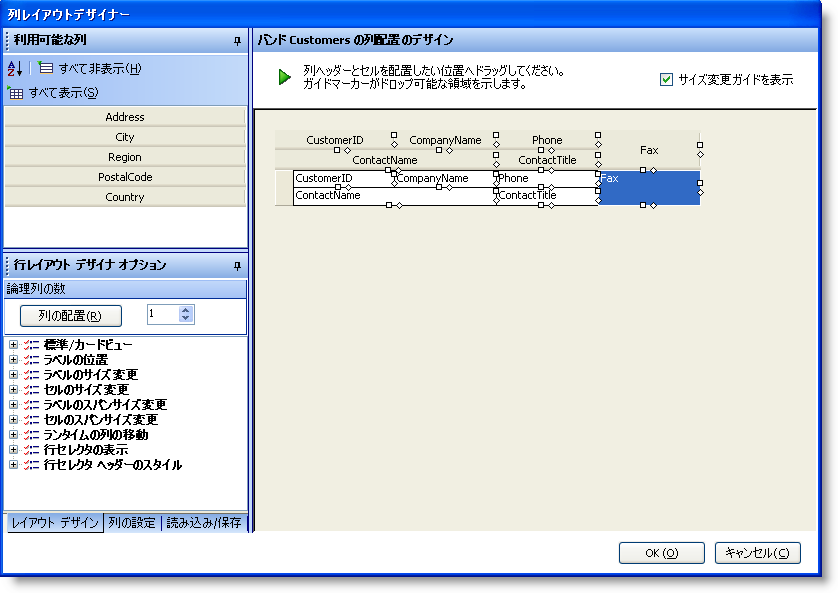The width and height of the screenshot is (838, 593).
Task: Click the pin icon on 行レイアウト デザイナ オプション header
Action: (238, 265)
